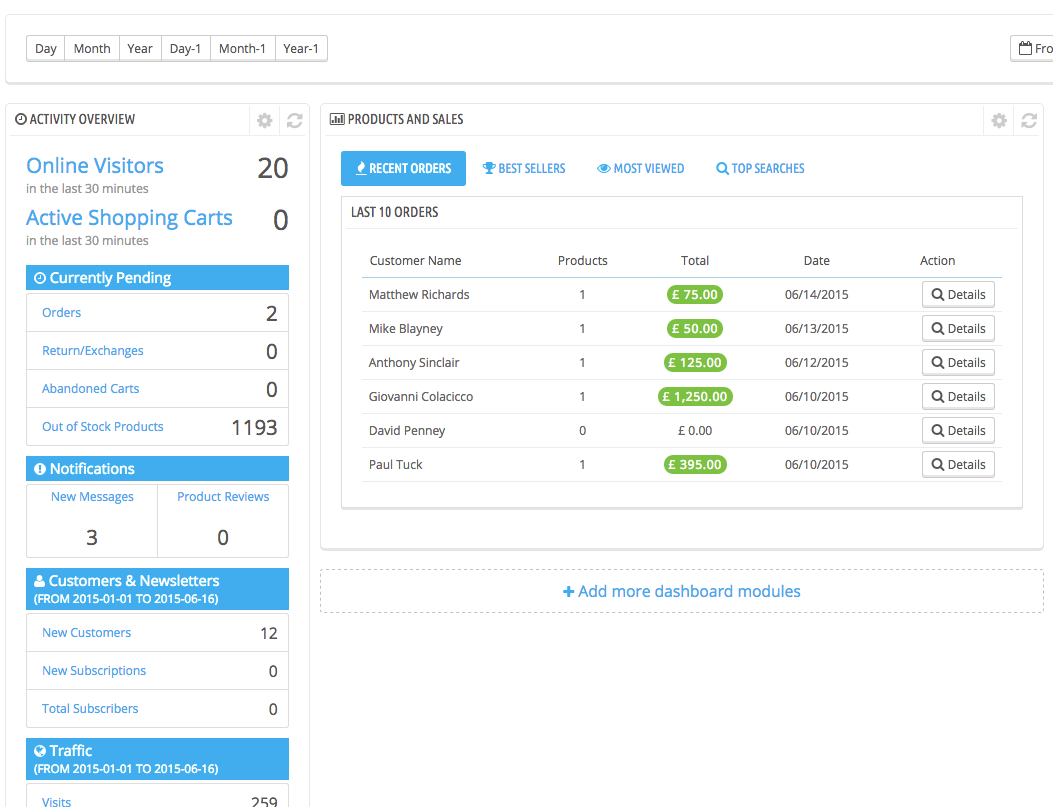
Task: Open Out of Stock Products link
Action: click(103, 427)
